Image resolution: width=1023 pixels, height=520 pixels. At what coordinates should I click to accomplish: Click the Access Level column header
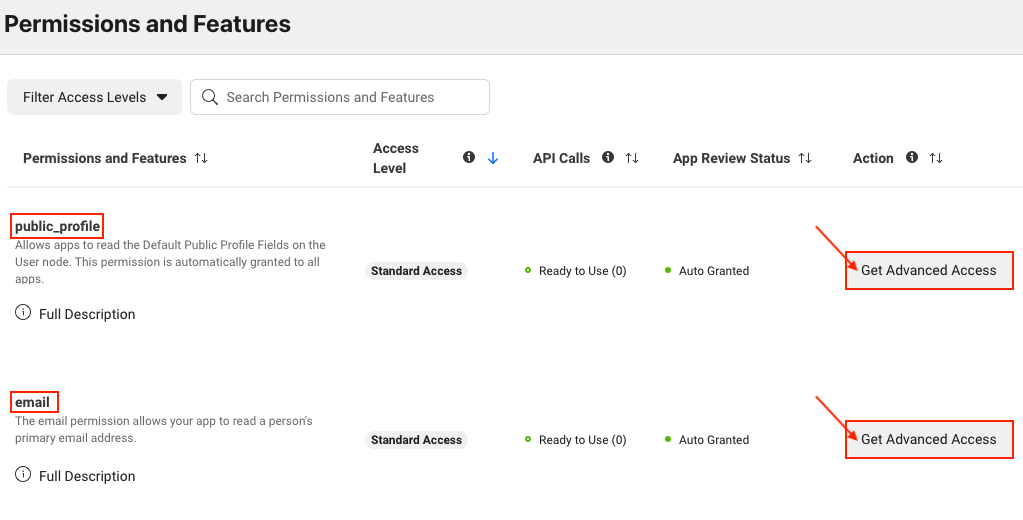tap(396, 158)
